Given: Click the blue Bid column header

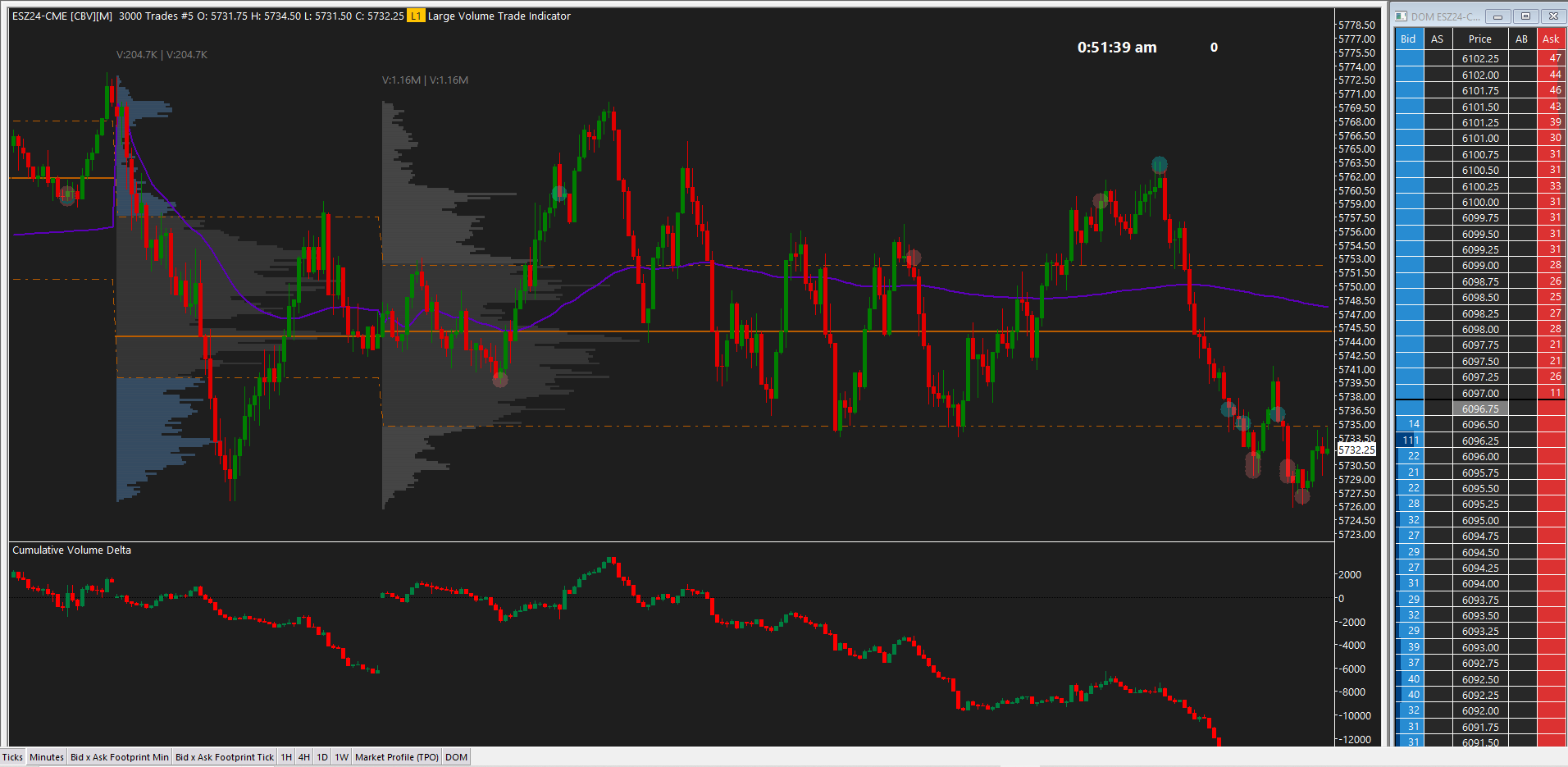Looking at the screenshot, I should (x=1408, y=39).
